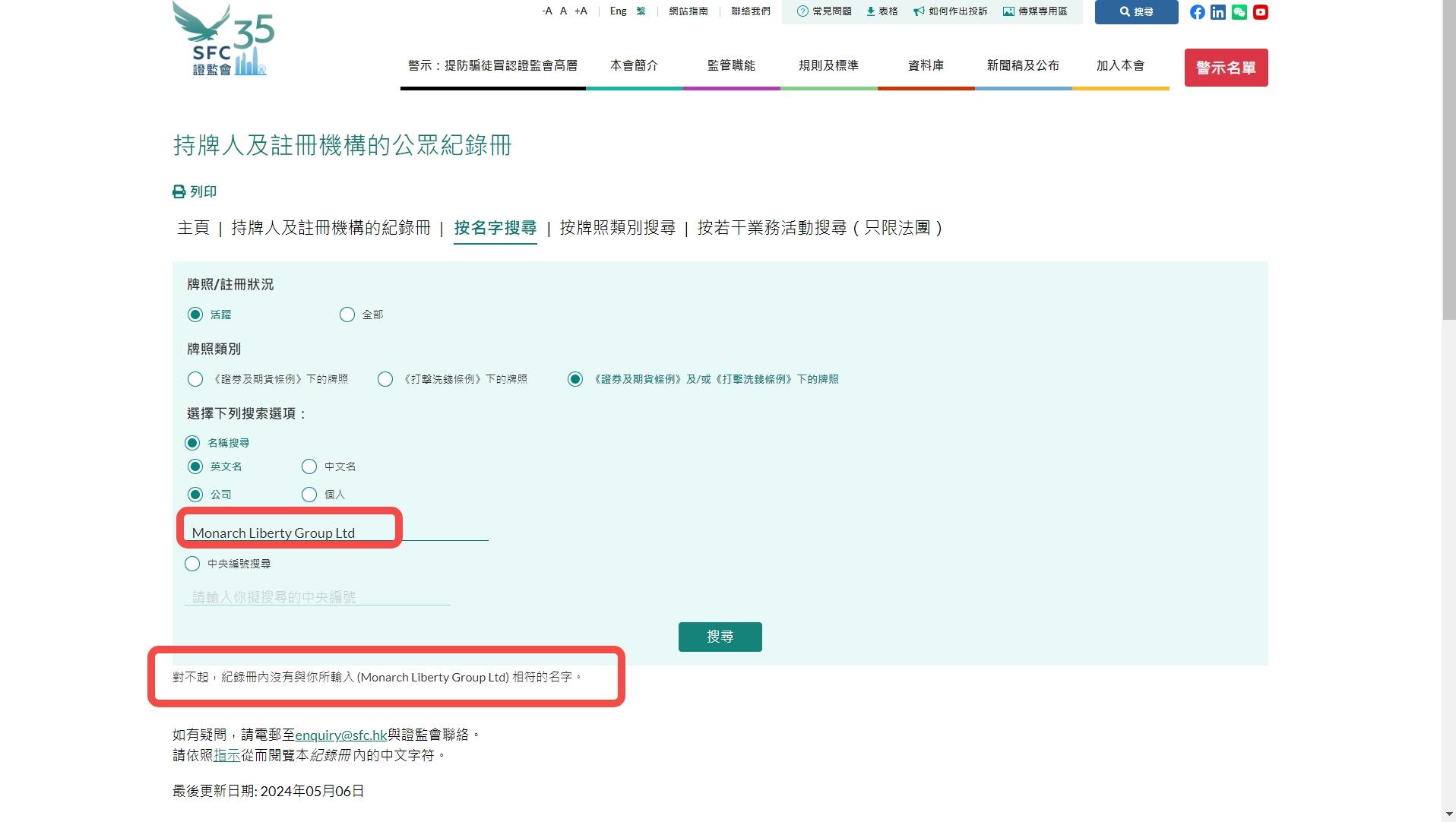
Task: Open 表格 forms download link
Action: [x=882, y=11]
